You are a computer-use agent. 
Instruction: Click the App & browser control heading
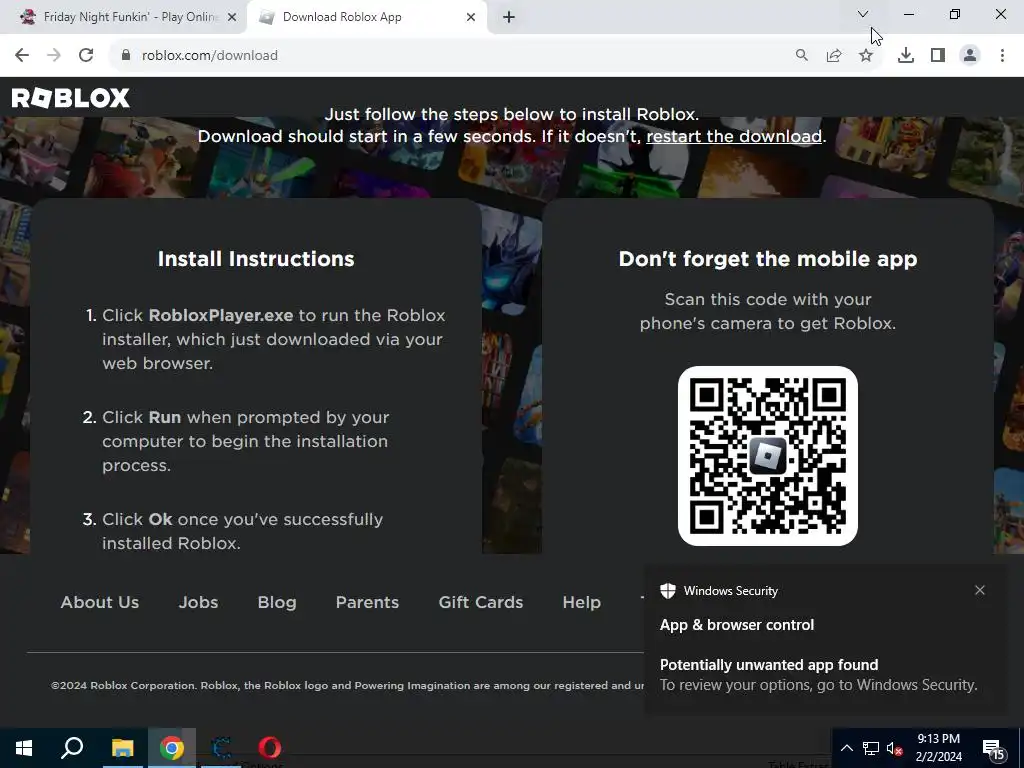[x=737, y=625]
